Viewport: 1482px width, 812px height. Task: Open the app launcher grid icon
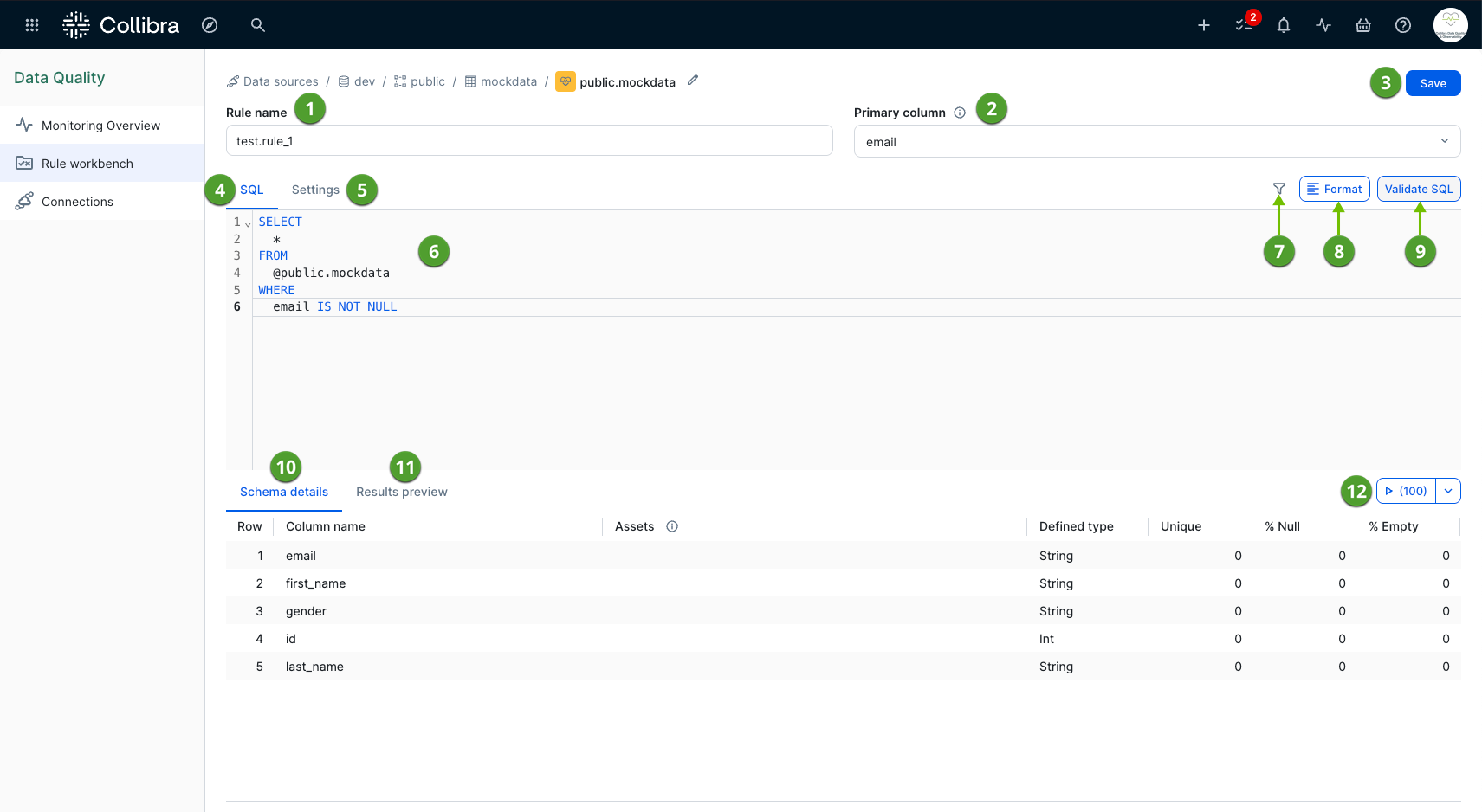pos(31,24)
